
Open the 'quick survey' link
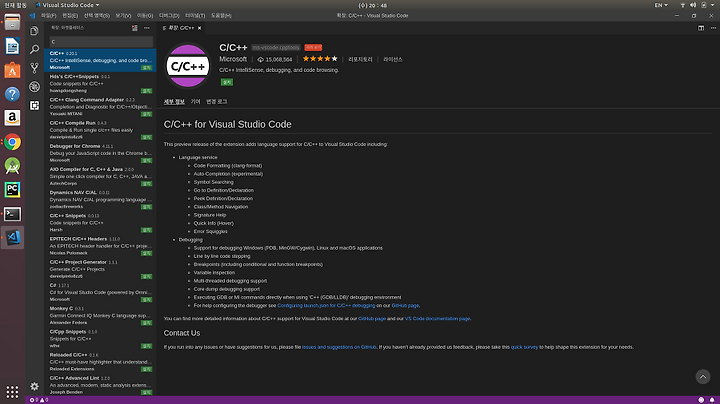click(524, 347)
